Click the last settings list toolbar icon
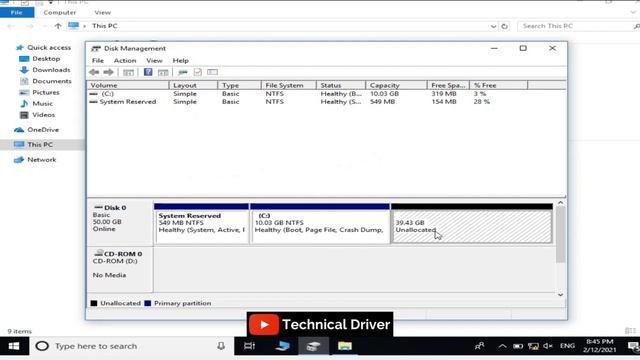This screenshot has height=360, width=640. click(212, 72)
